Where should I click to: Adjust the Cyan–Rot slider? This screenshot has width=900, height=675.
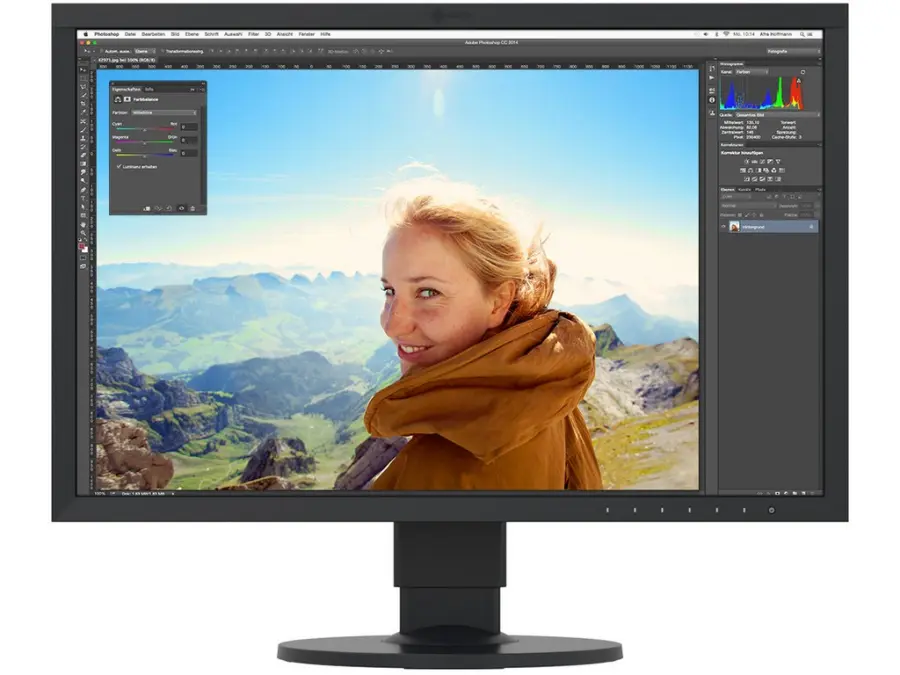pyautogui.click(x=145, y=129)
